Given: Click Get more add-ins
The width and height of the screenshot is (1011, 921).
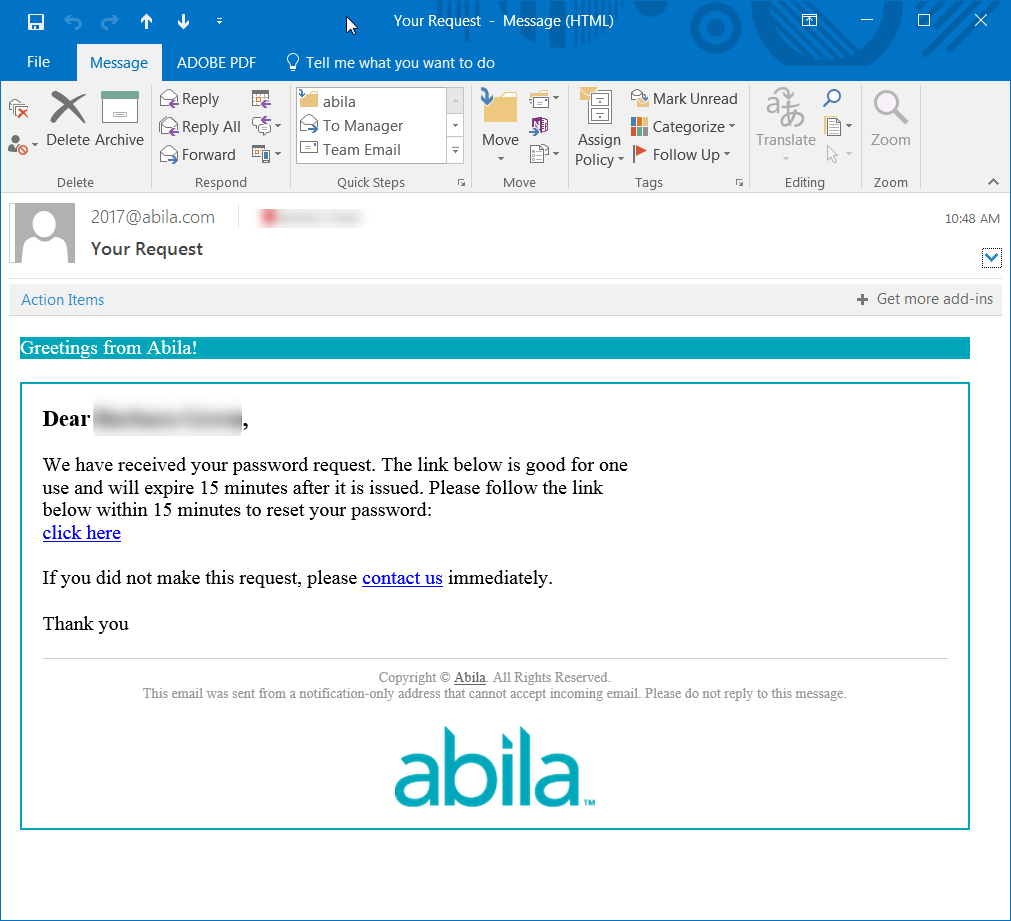Looking at the screenshot, I should [925, 299].
